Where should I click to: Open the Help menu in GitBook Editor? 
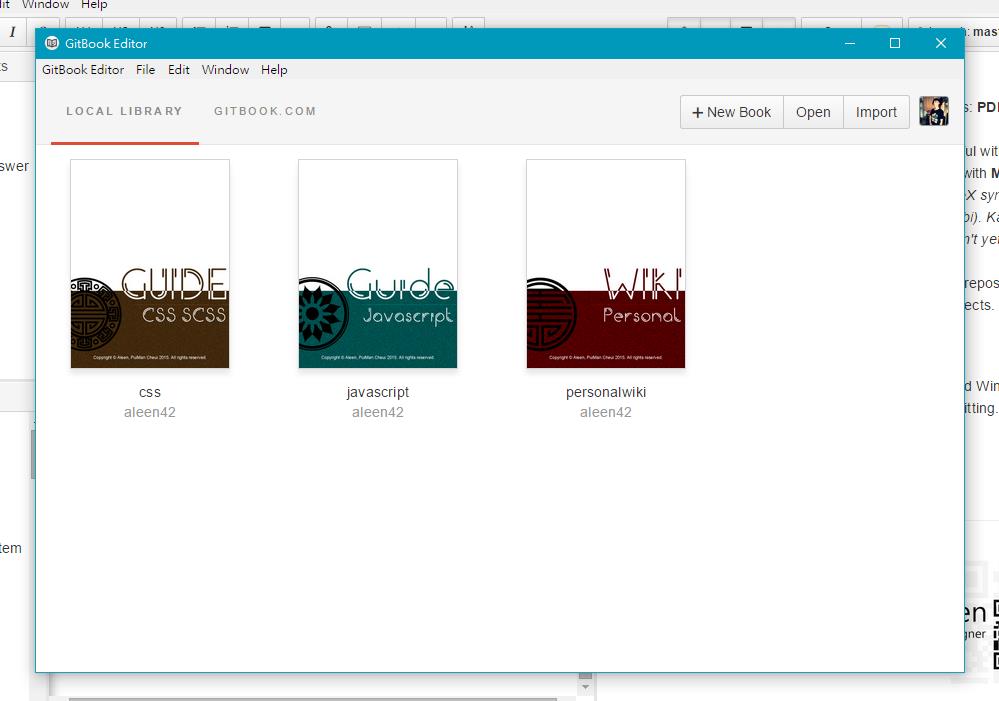click(x=274, y=69)
